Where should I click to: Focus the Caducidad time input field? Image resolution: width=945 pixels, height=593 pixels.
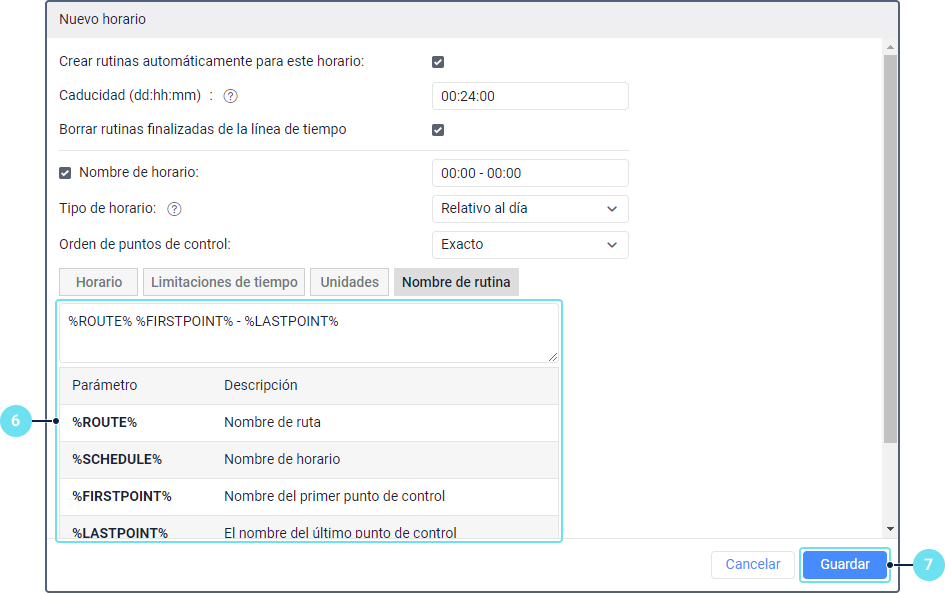click(x=529, y=96)
